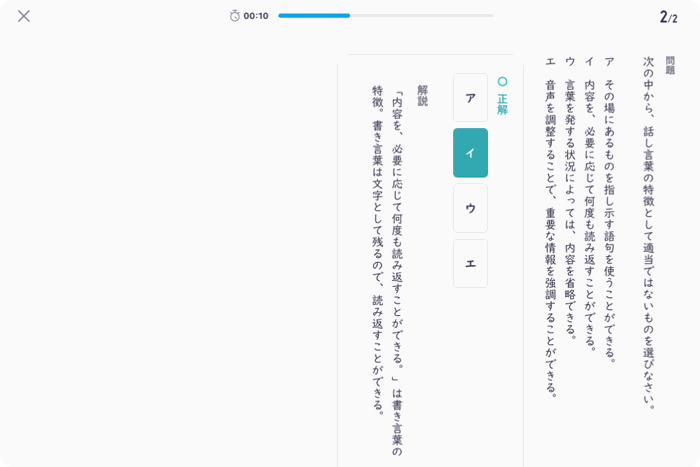Click explanation line beginning 特徴。書き言葉は

click(x=378, y=250)
